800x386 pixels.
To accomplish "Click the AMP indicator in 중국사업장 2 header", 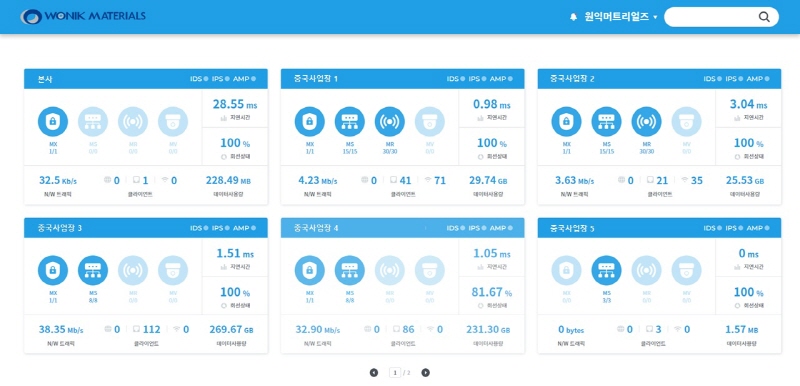I will [x=758, y=79].
